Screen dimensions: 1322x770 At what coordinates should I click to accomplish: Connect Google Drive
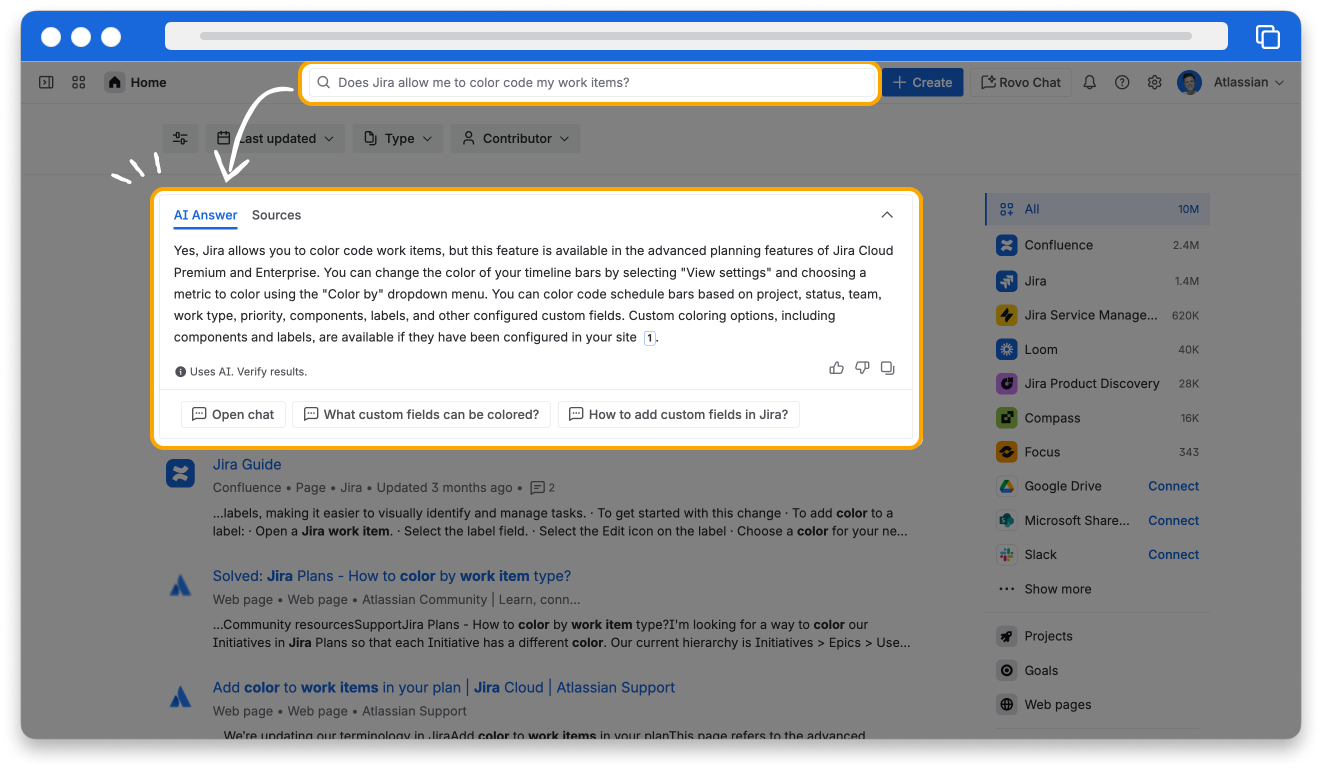click(1173, 486)
